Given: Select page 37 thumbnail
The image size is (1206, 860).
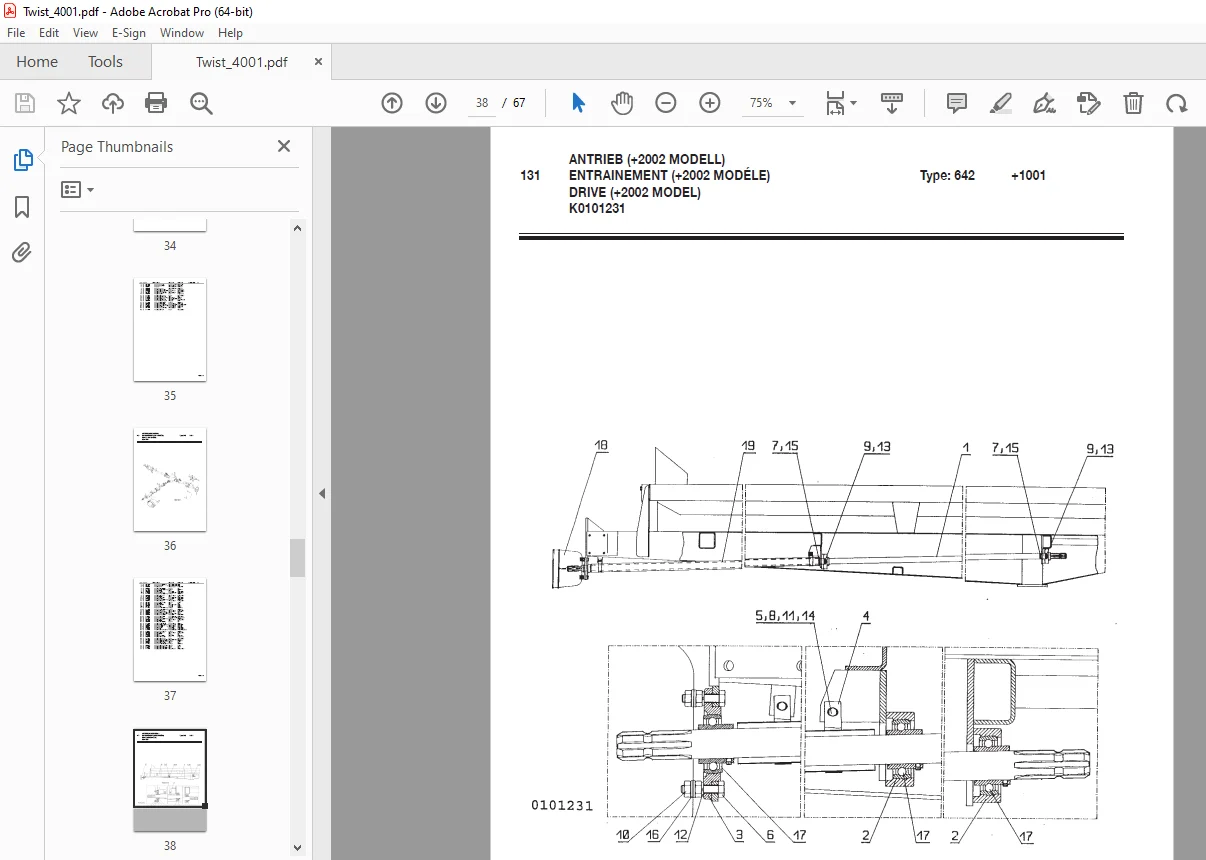Looking at the screenshot, I should (x=170, y=630).
